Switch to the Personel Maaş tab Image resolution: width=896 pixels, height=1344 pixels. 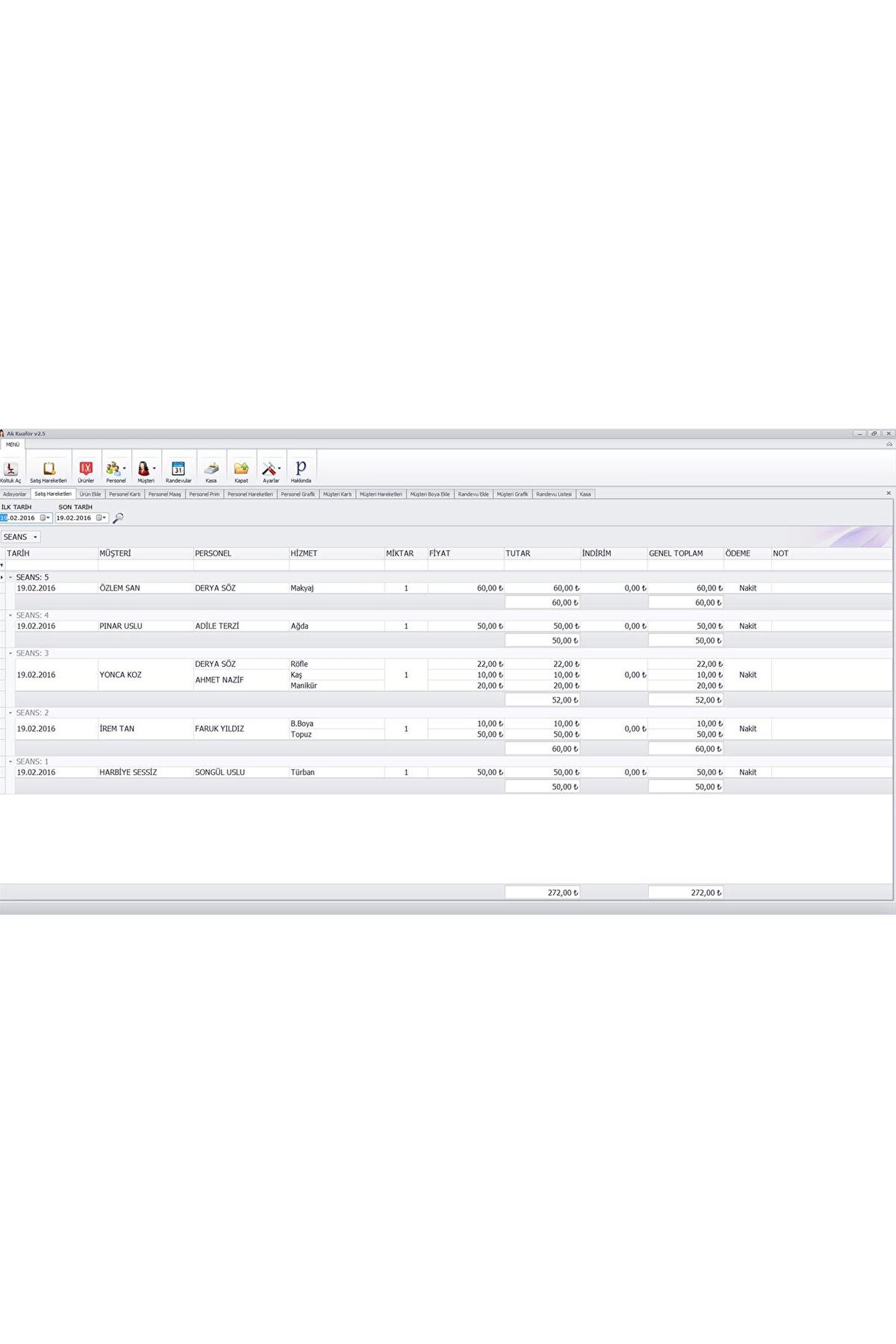pyautogui.click(x=164, y=494)
